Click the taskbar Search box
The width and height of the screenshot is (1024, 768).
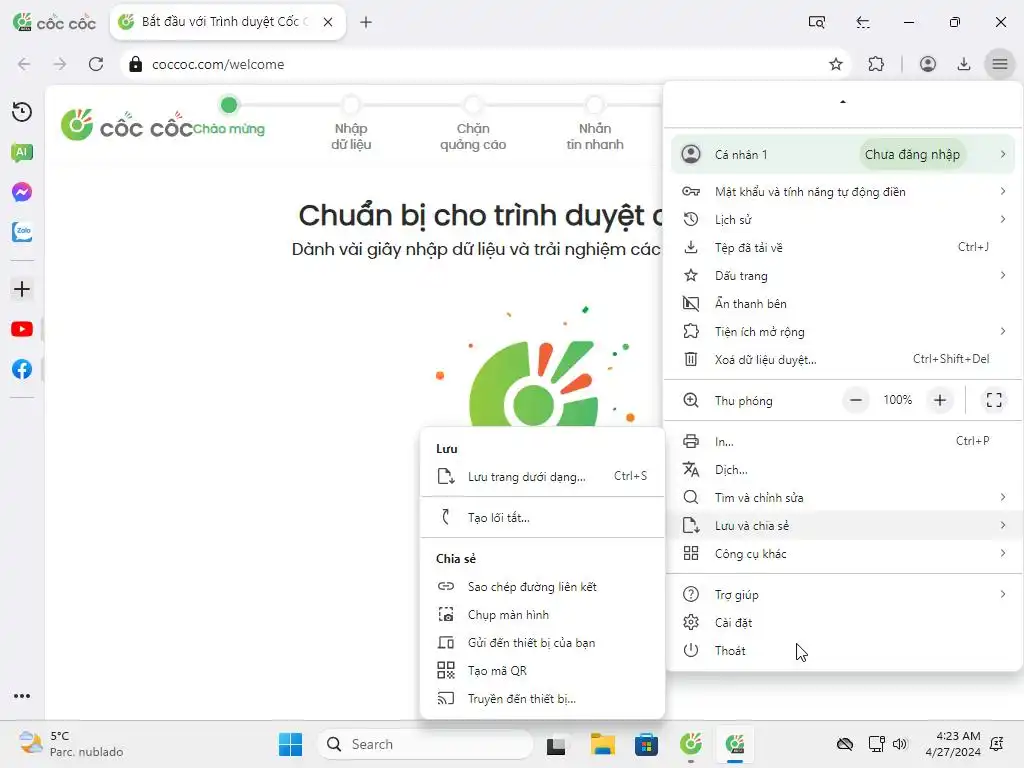(x=424, y=744)
